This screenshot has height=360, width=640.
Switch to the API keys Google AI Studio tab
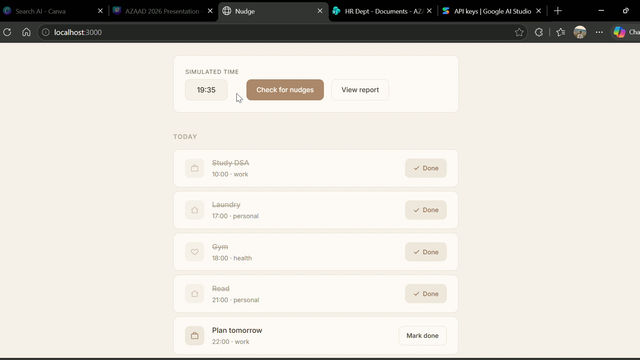(492, 11)
